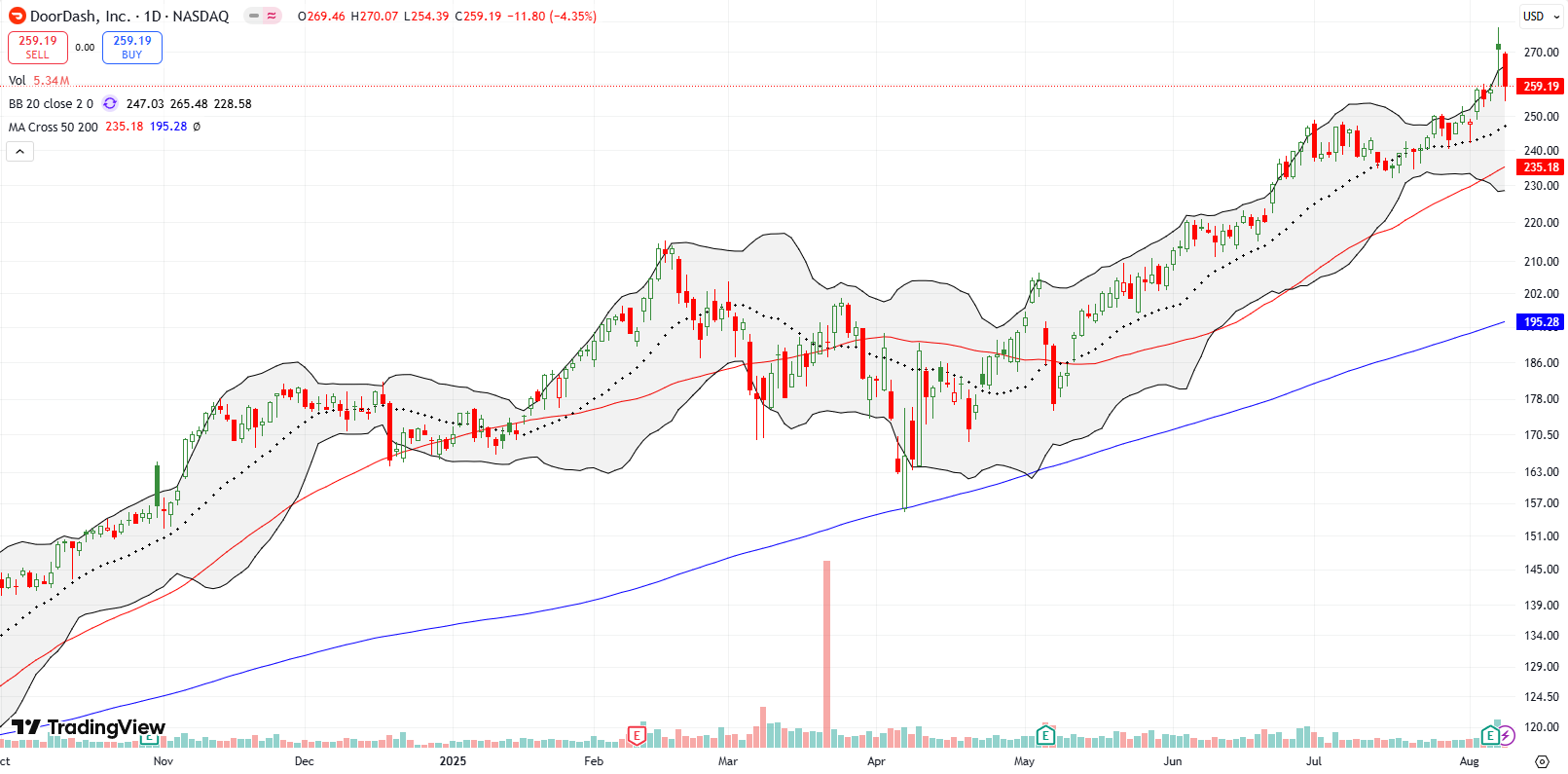Click the 259.19 SELL button
1568x774 pixels.
(x=38, y=47)
